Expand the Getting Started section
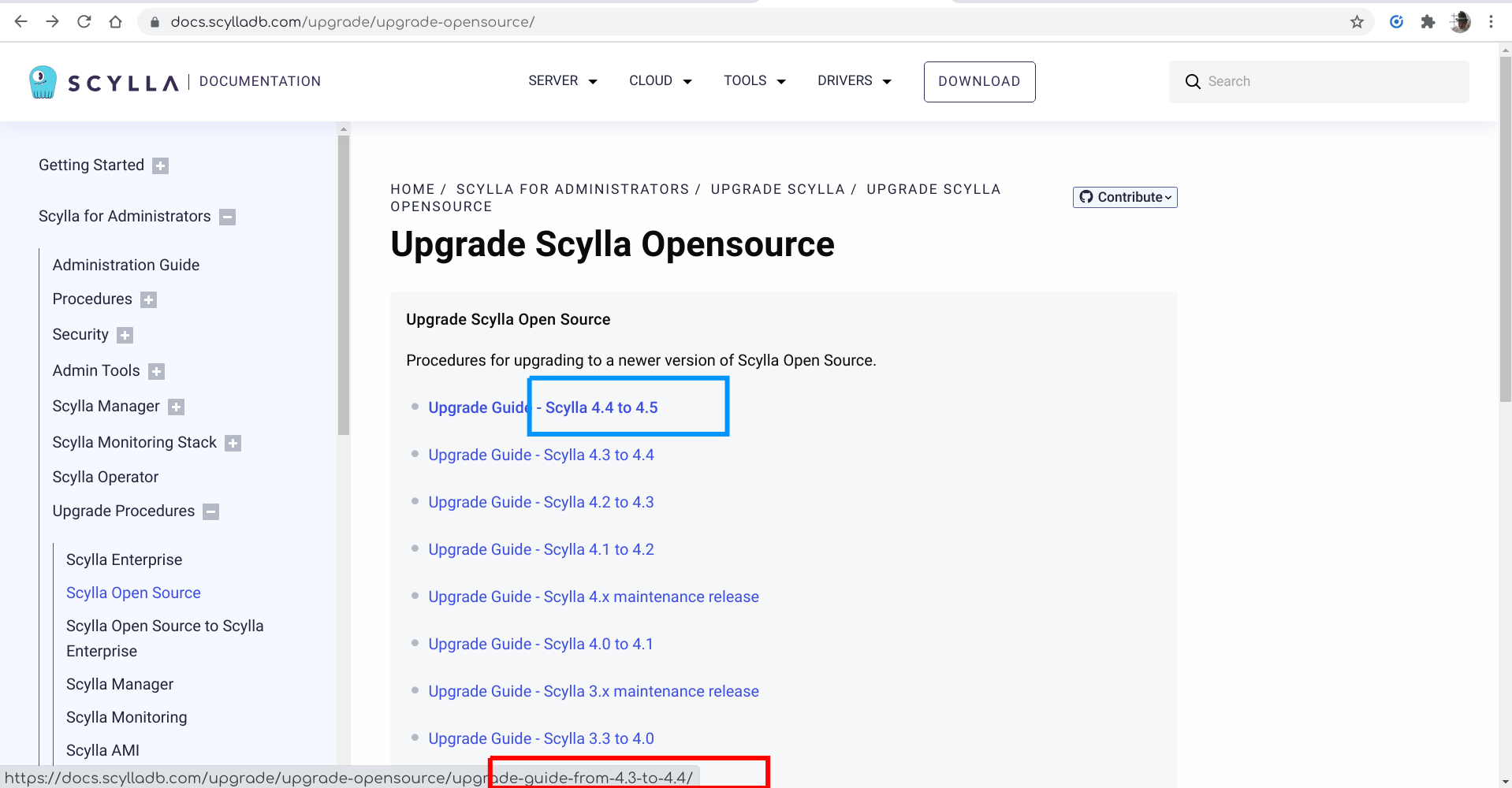Screen dimensions: 1512x788 (x=159, y=165)
